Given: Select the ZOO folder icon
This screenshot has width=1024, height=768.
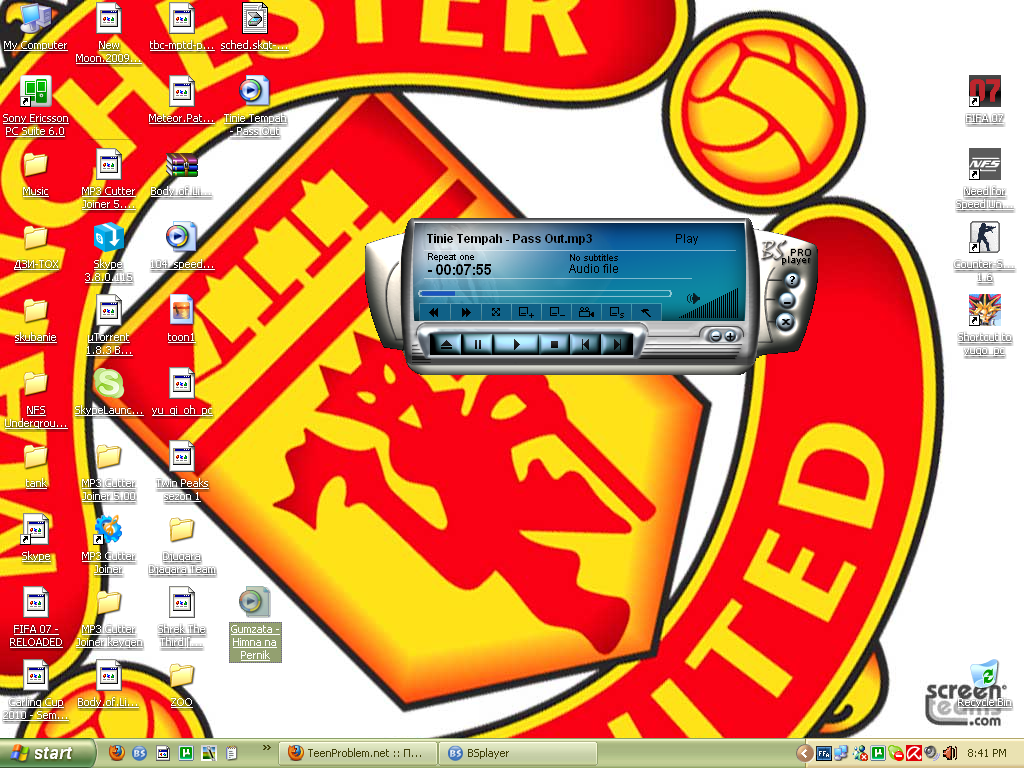Looking at the screenshot, I should click(182, 685).
